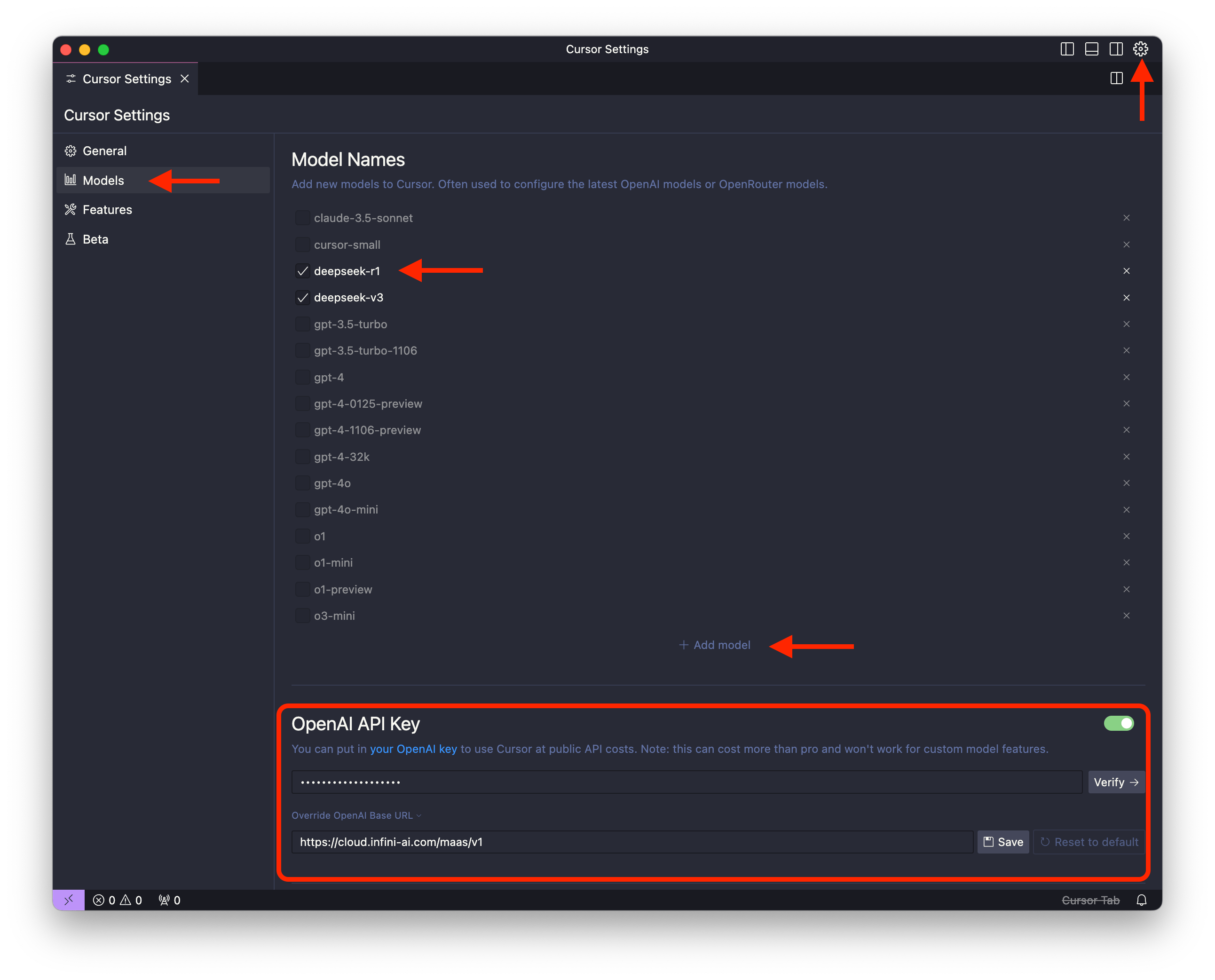Toggle primary sidebar layout icon in title bar
This screenshot has width=1215, height=980.
pyautogui.click(x=1066, y=49)
